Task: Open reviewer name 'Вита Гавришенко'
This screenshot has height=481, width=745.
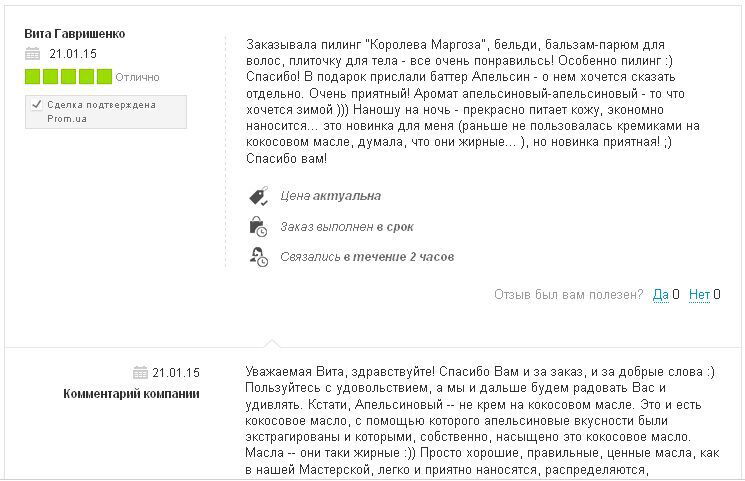Action: click(x=75, y=34)
